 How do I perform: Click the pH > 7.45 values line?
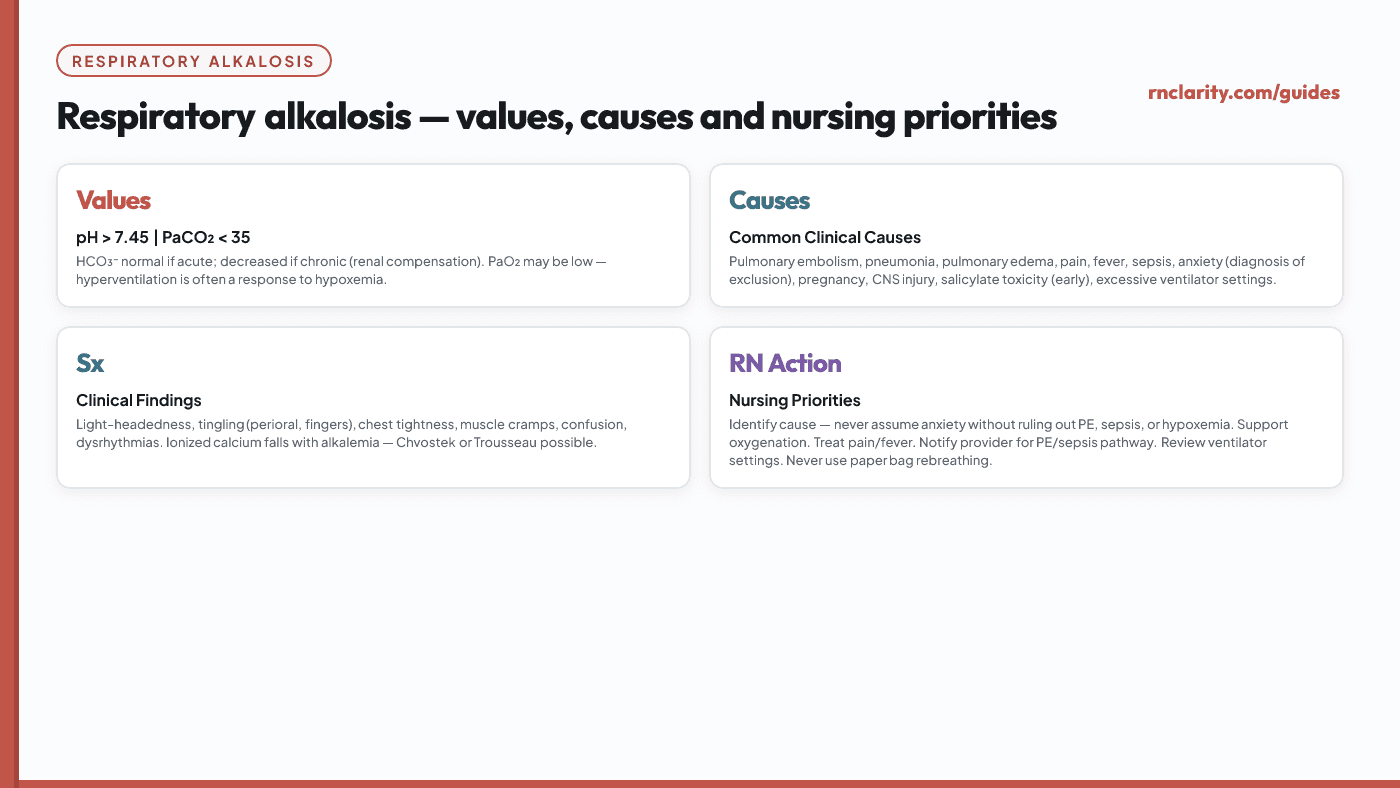(x=163, y=238)
